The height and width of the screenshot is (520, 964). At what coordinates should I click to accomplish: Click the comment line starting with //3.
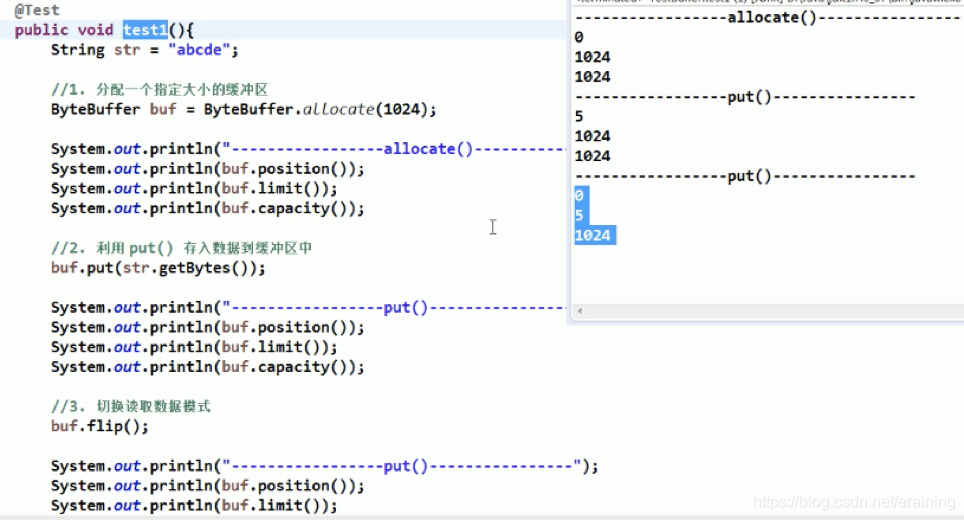pos(130,407)
